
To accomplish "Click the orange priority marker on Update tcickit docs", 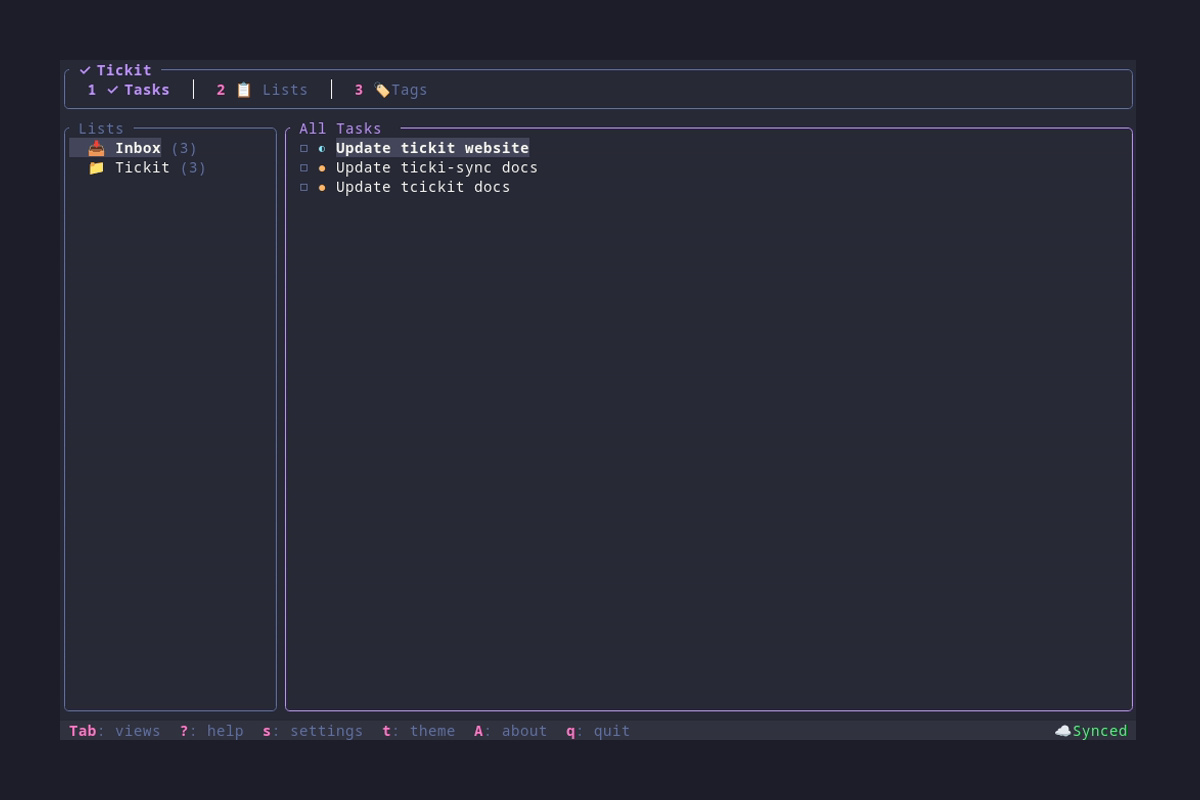I will tap(322, 187).
